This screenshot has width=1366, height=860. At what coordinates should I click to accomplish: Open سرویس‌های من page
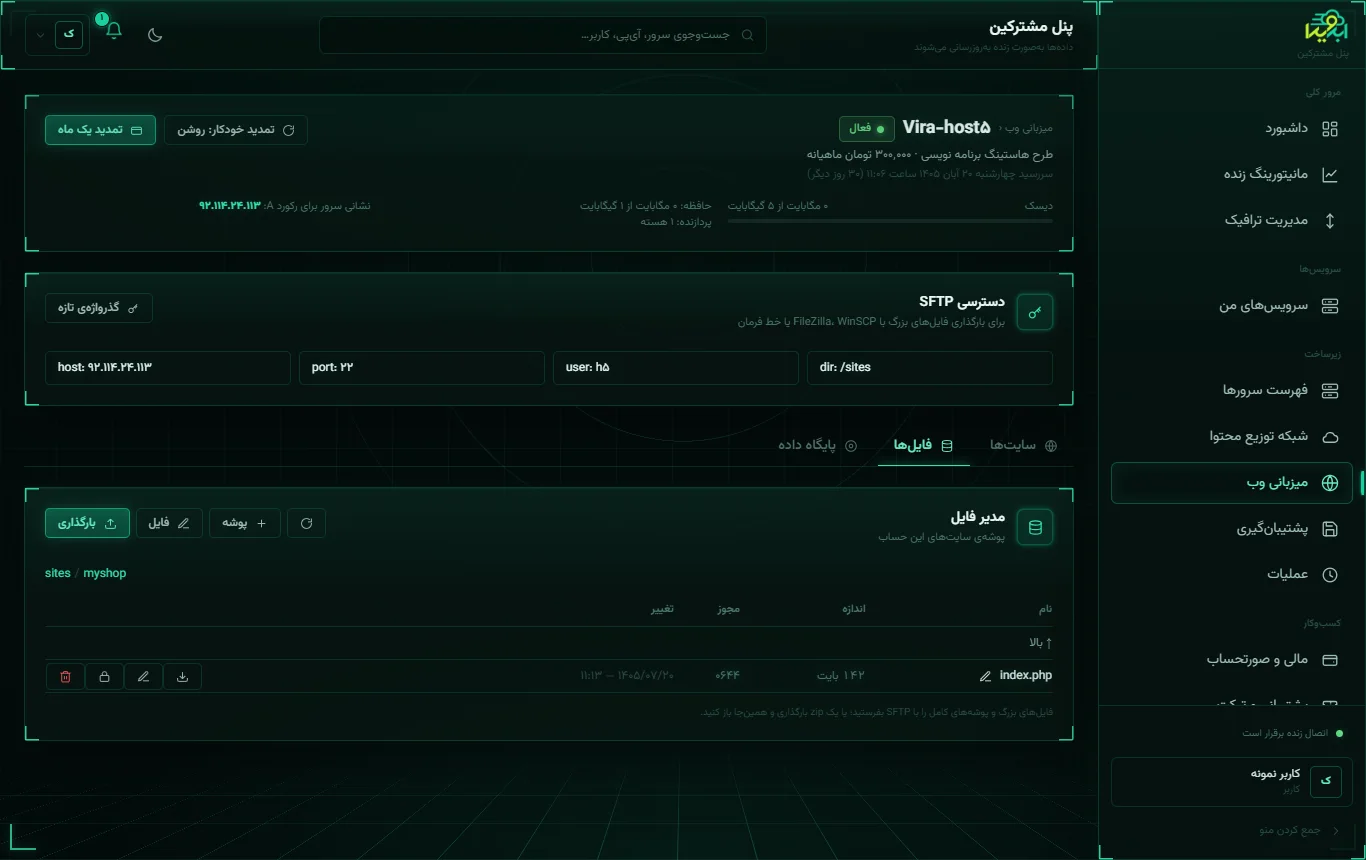pos(1231,306)
